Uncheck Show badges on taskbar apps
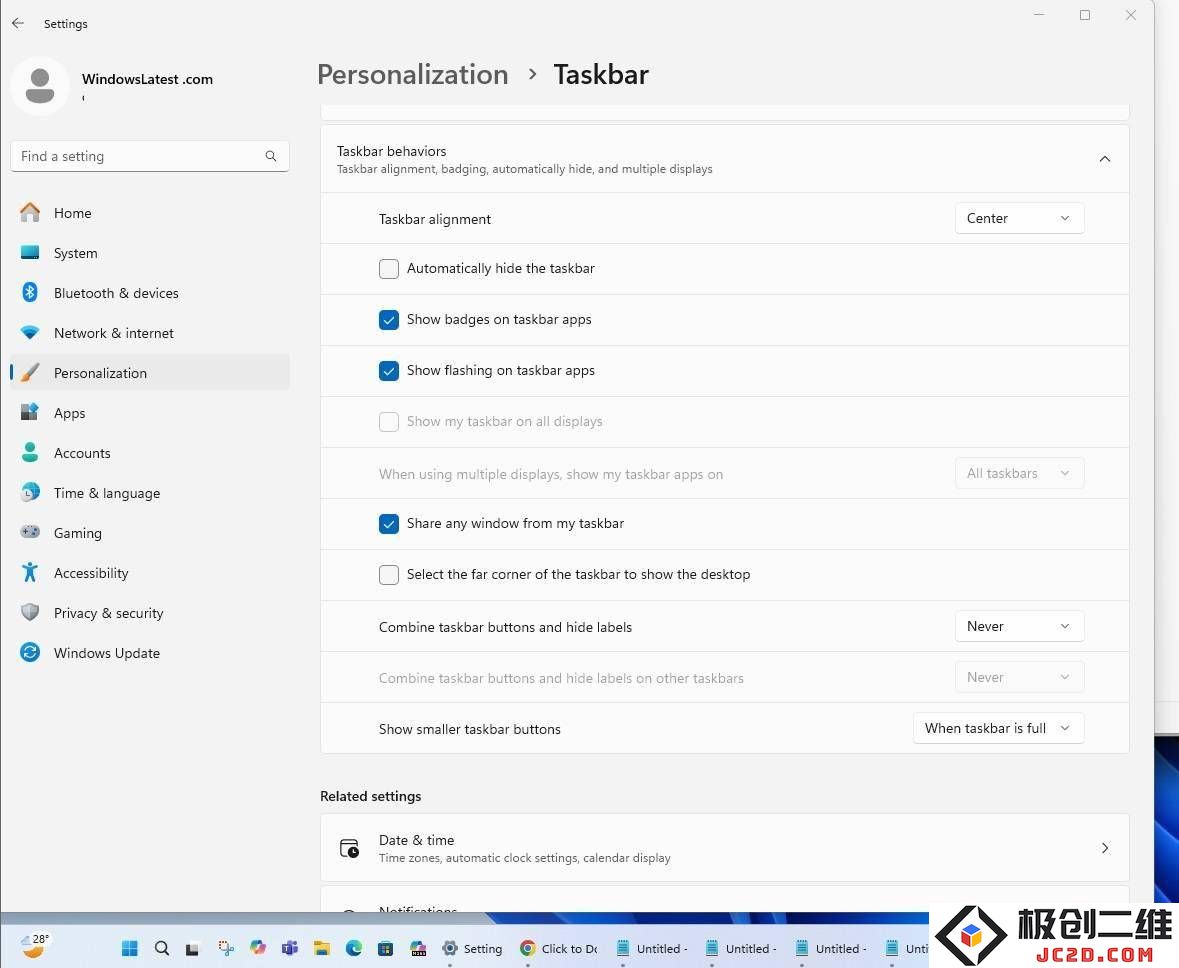This screenshot has height=968, width=1179. (x=389, y=320)
